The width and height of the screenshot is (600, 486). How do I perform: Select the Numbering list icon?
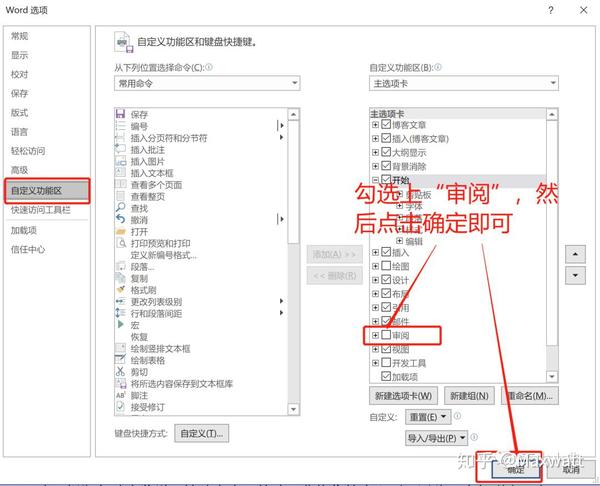tap(121, 126)
